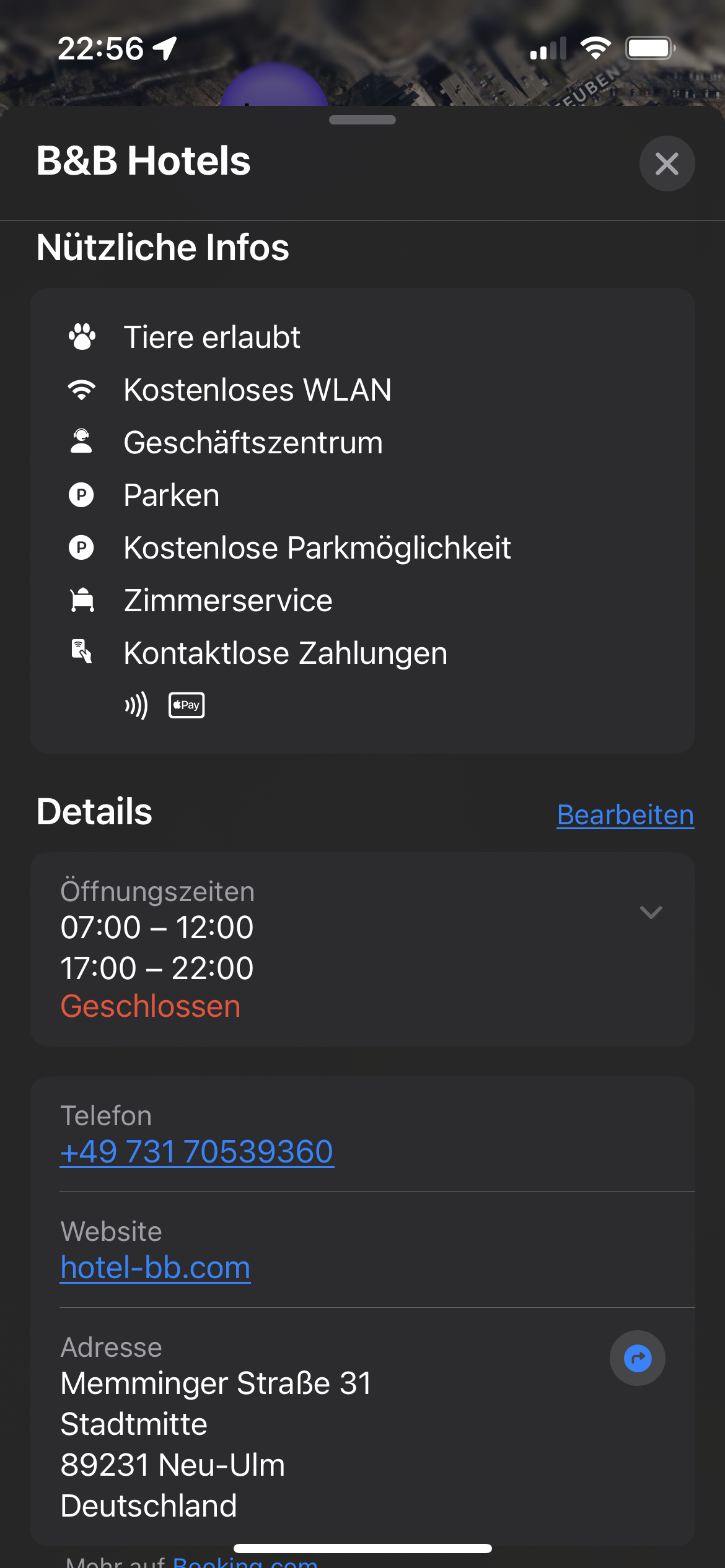Open the hotel-bb.com website link
Image resolution: width=725 pixels, height=1568 pixels.
[x=156, y=1268]
